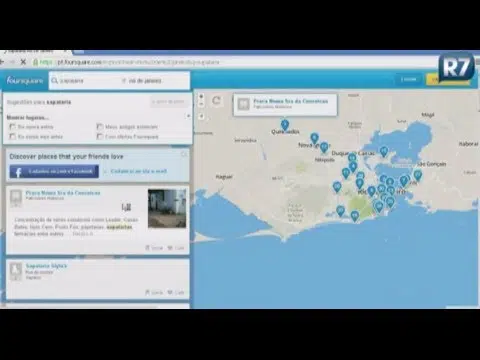
Task: Tick the Meus amigos estiveram checkbox
Action: pyautogui.click(x=100, y=127)
